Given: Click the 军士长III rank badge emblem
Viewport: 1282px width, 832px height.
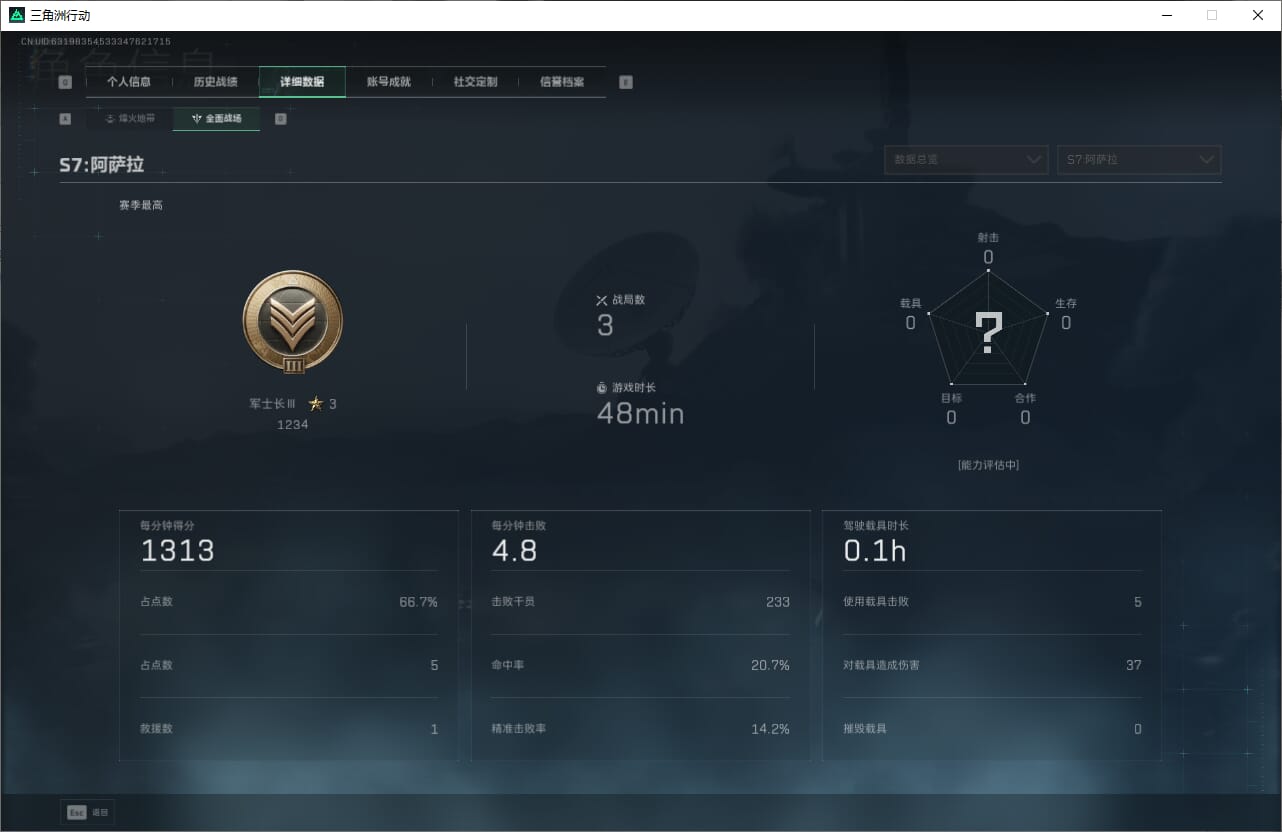Looking at the screenshot, I should (293, 322).
